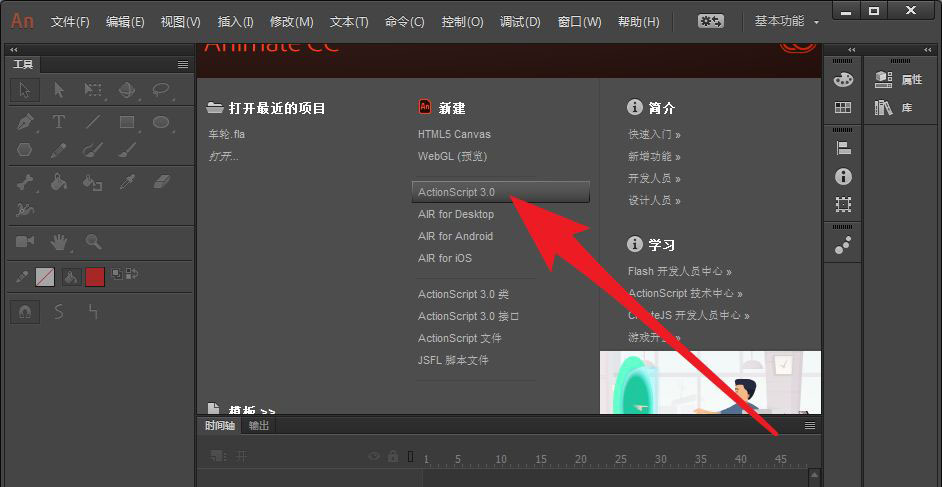The height and width of the screenshot is (487, 942).
Task: Click the sync settings gear icon
Action: [710, 22]
